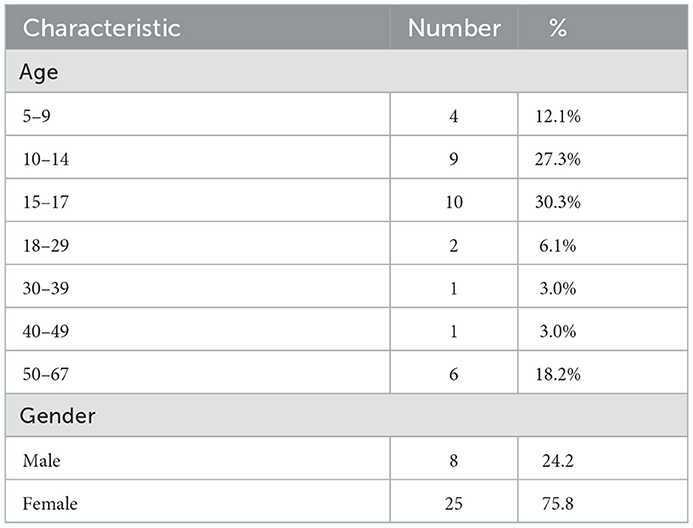
Task: Select the Male row label
Action: [42, 461]
